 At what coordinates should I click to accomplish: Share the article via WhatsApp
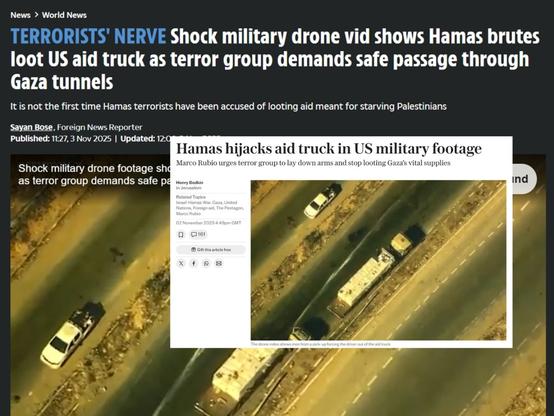(x=206, y=263)
